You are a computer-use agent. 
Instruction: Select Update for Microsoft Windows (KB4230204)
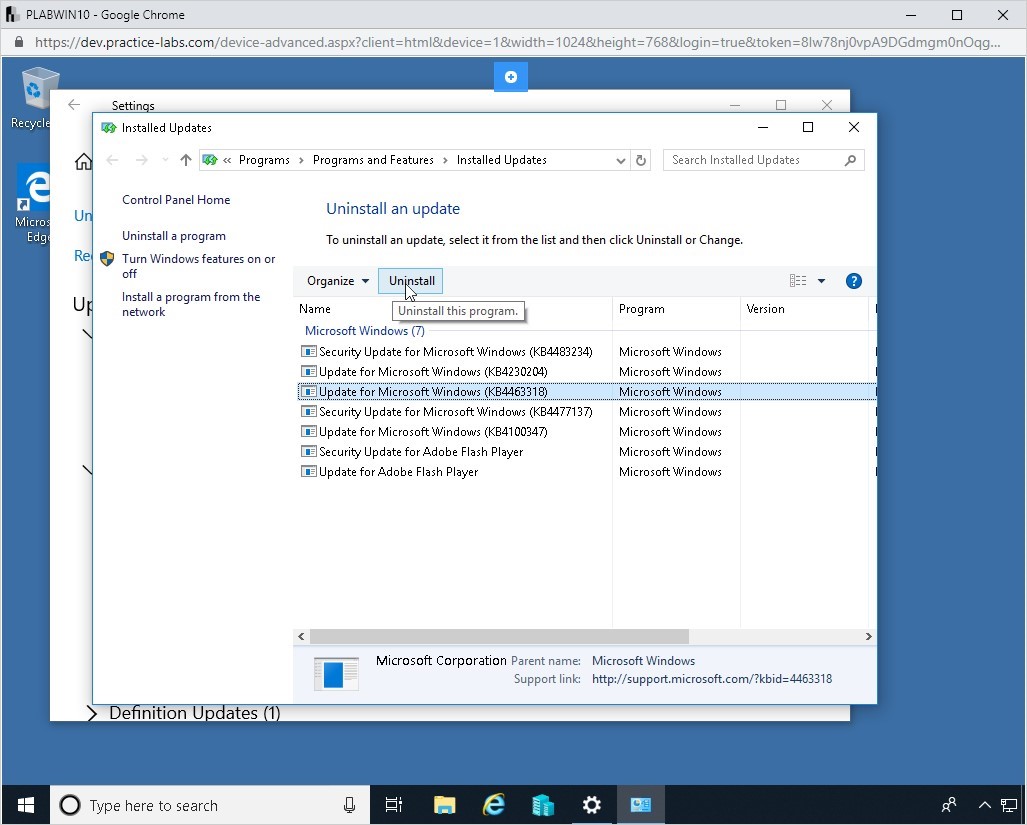[433, 372]
